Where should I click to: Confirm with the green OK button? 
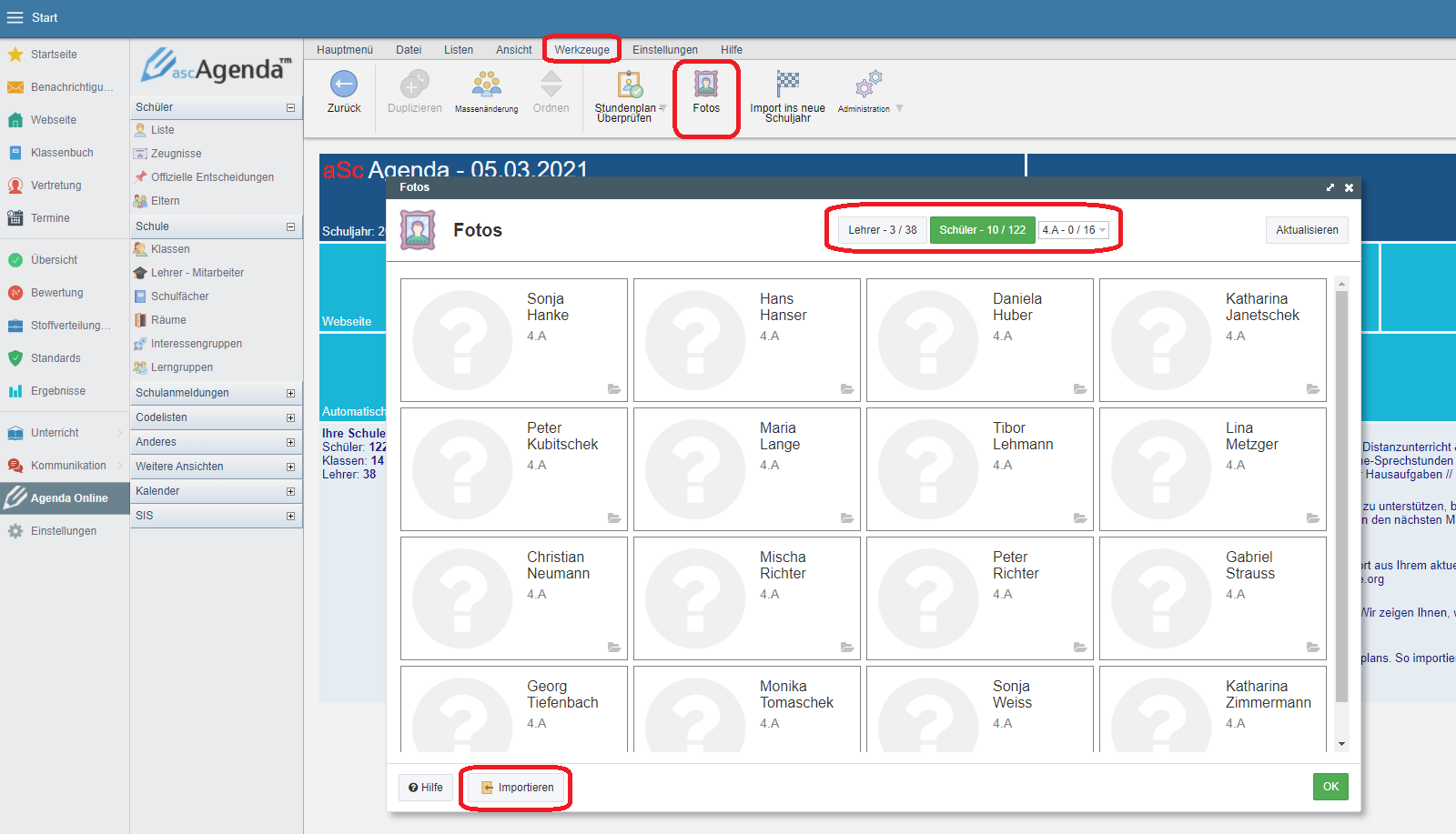pyautogui.click(x=1330, y=787)
